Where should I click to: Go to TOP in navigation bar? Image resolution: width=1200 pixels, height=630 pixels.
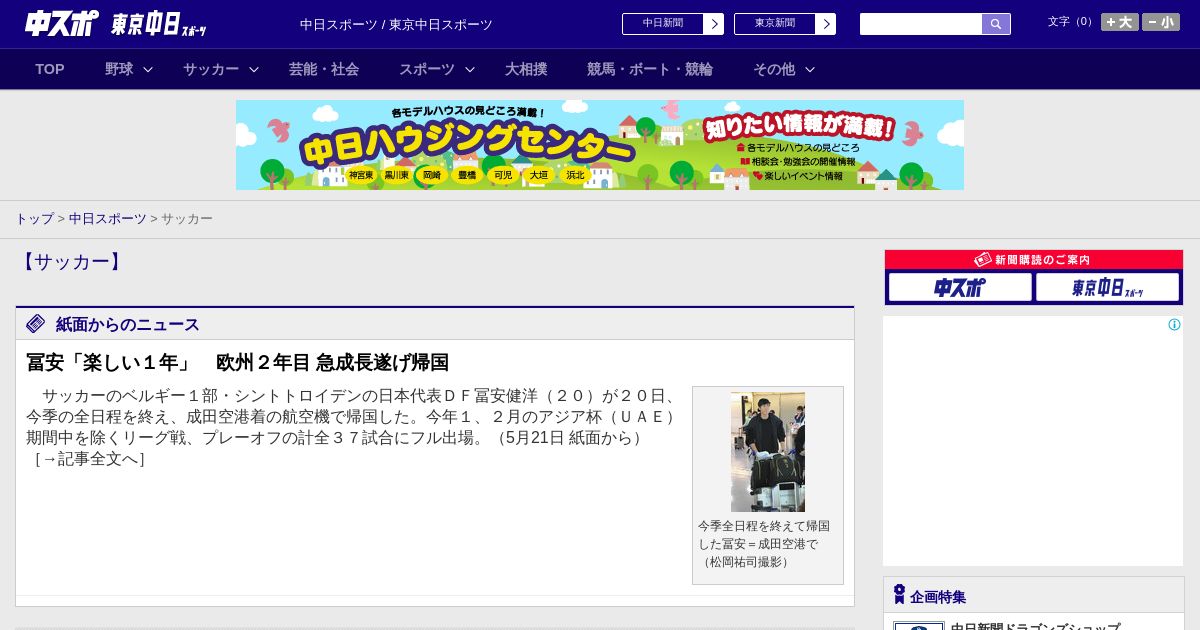tap(50, 69)
